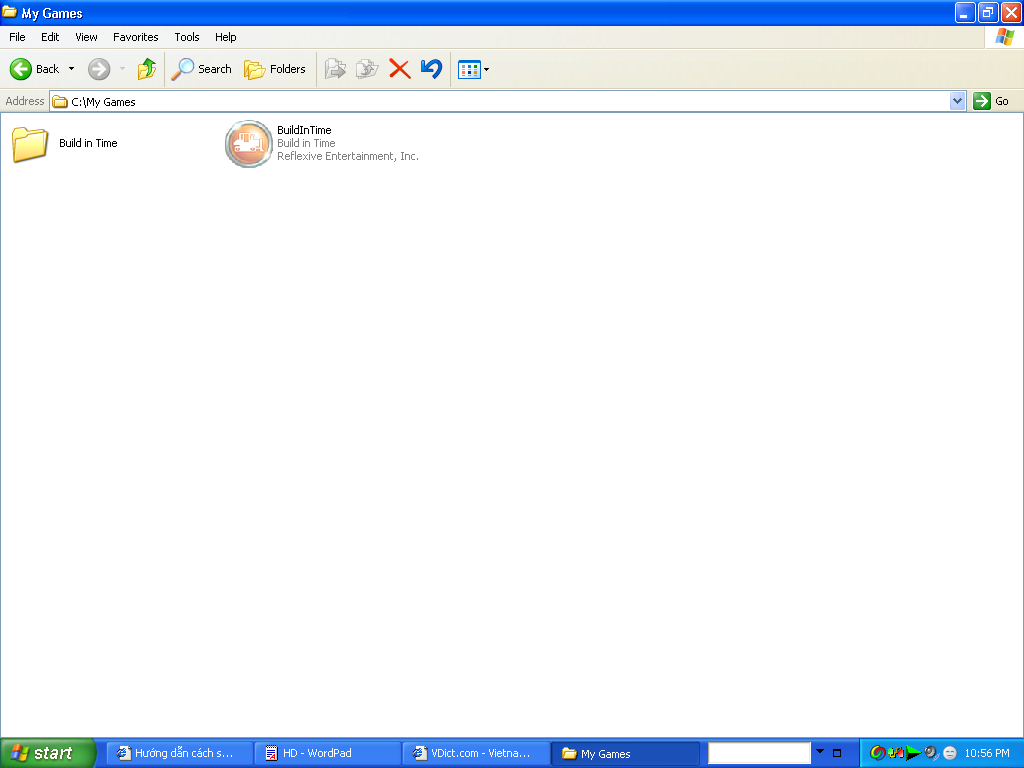Open the Views icon dropdown
This screenshot has width=1024, height=768.
(x=473, y=69)
